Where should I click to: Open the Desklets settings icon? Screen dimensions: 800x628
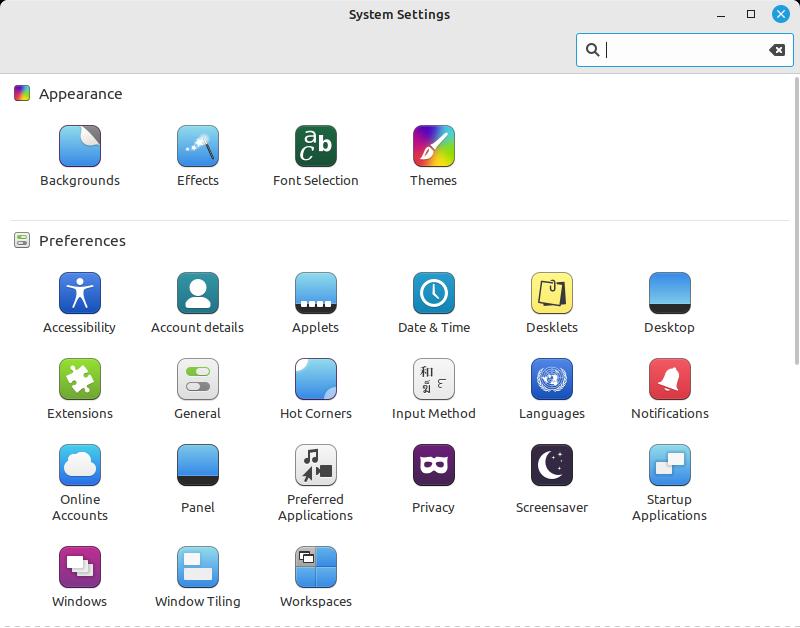552,293
